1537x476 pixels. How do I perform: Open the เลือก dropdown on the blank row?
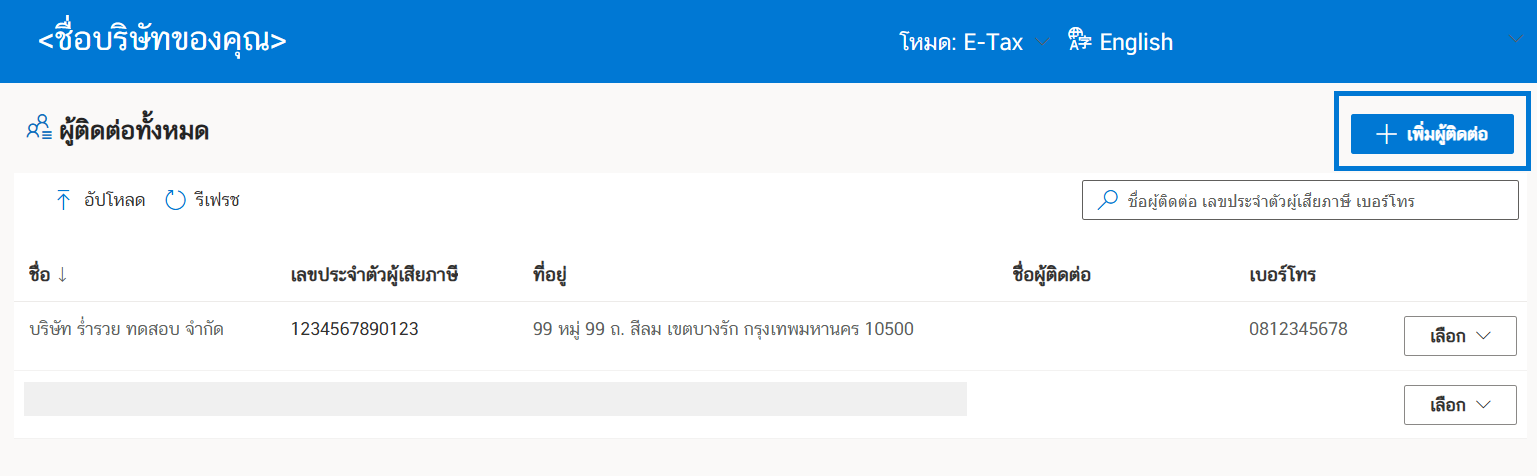pyautogui.click(x=1460, y=405)
